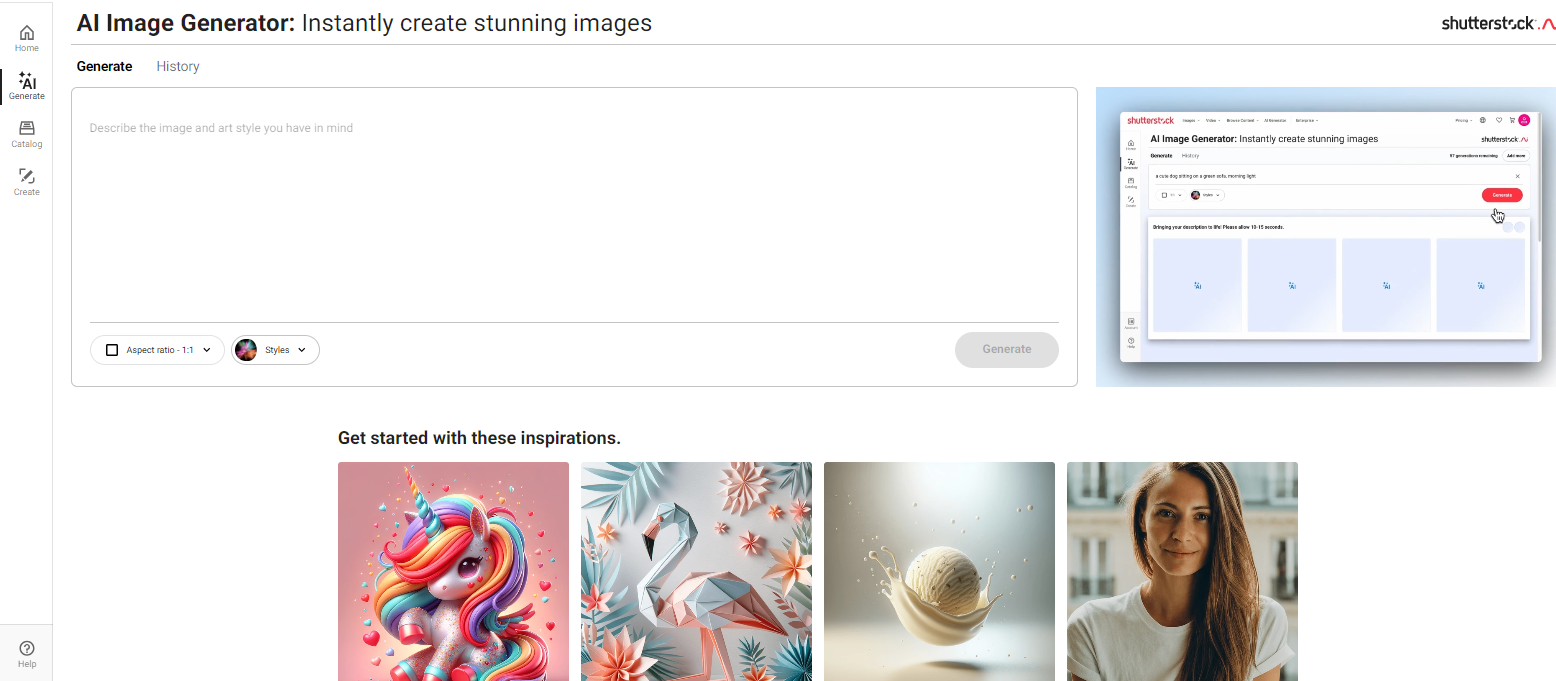Open the Styles dropdown
Screen dimensions: 1556x681
(x=275, y=349)
